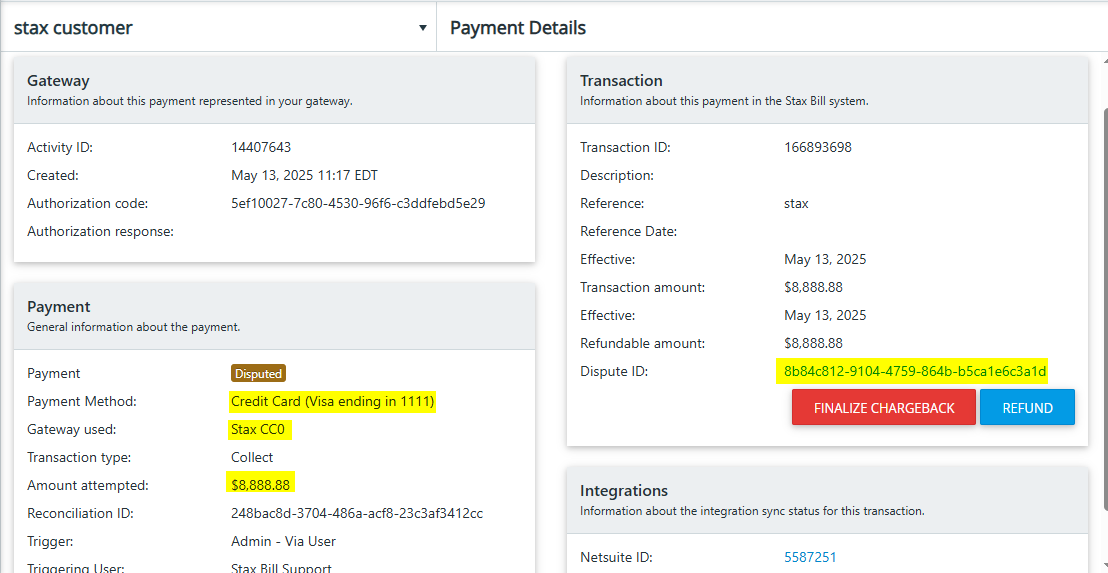Click the Gateway section heading
The height and width of the screenshot is (573, 1108).
tap(58, 81)
